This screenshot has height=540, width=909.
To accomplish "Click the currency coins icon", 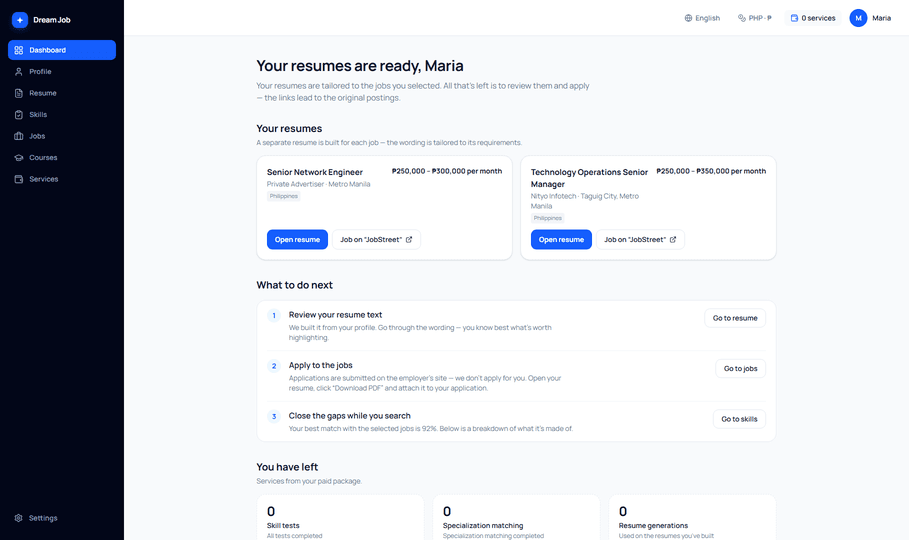I will pos(741,18).
